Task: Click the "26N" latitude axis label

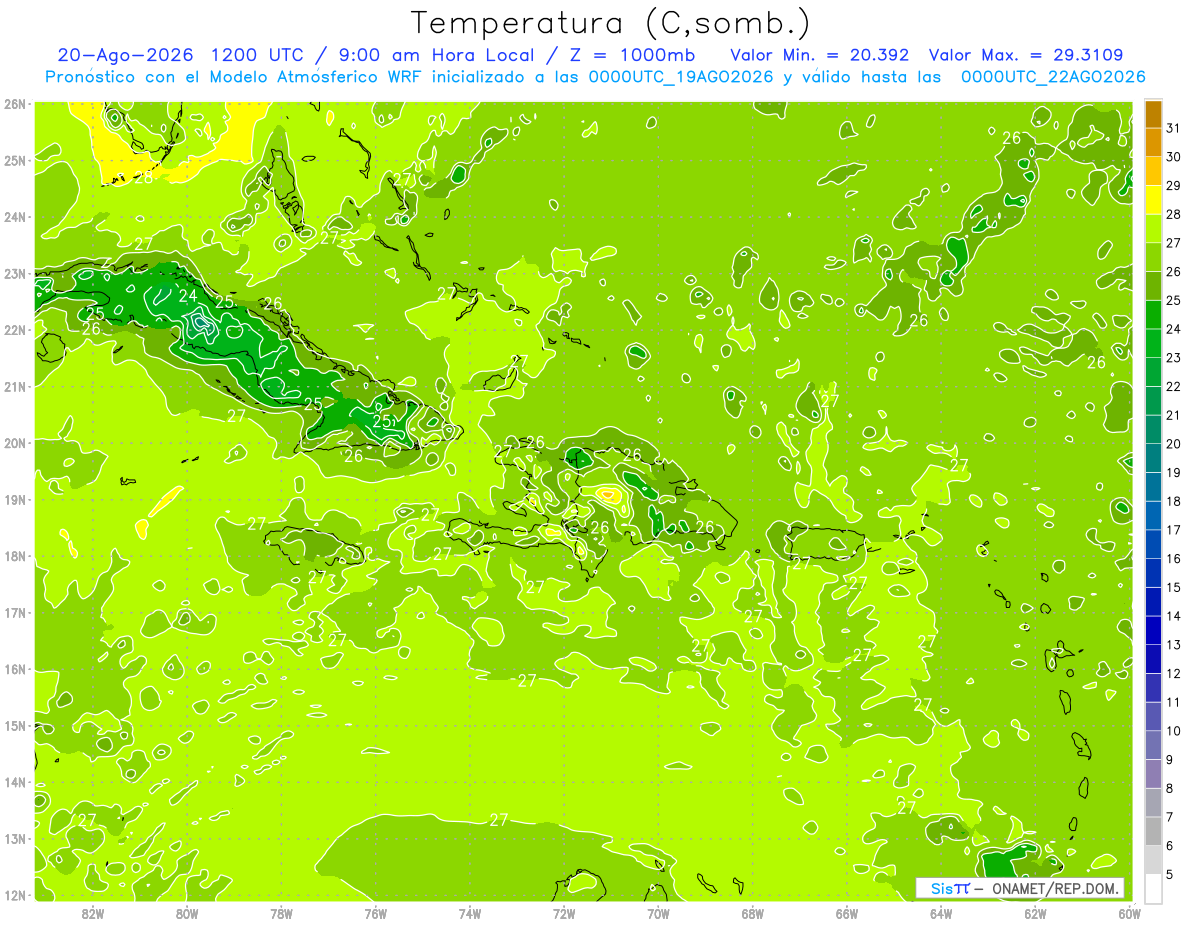Action: pyautogui.click(x=15, y=104)
